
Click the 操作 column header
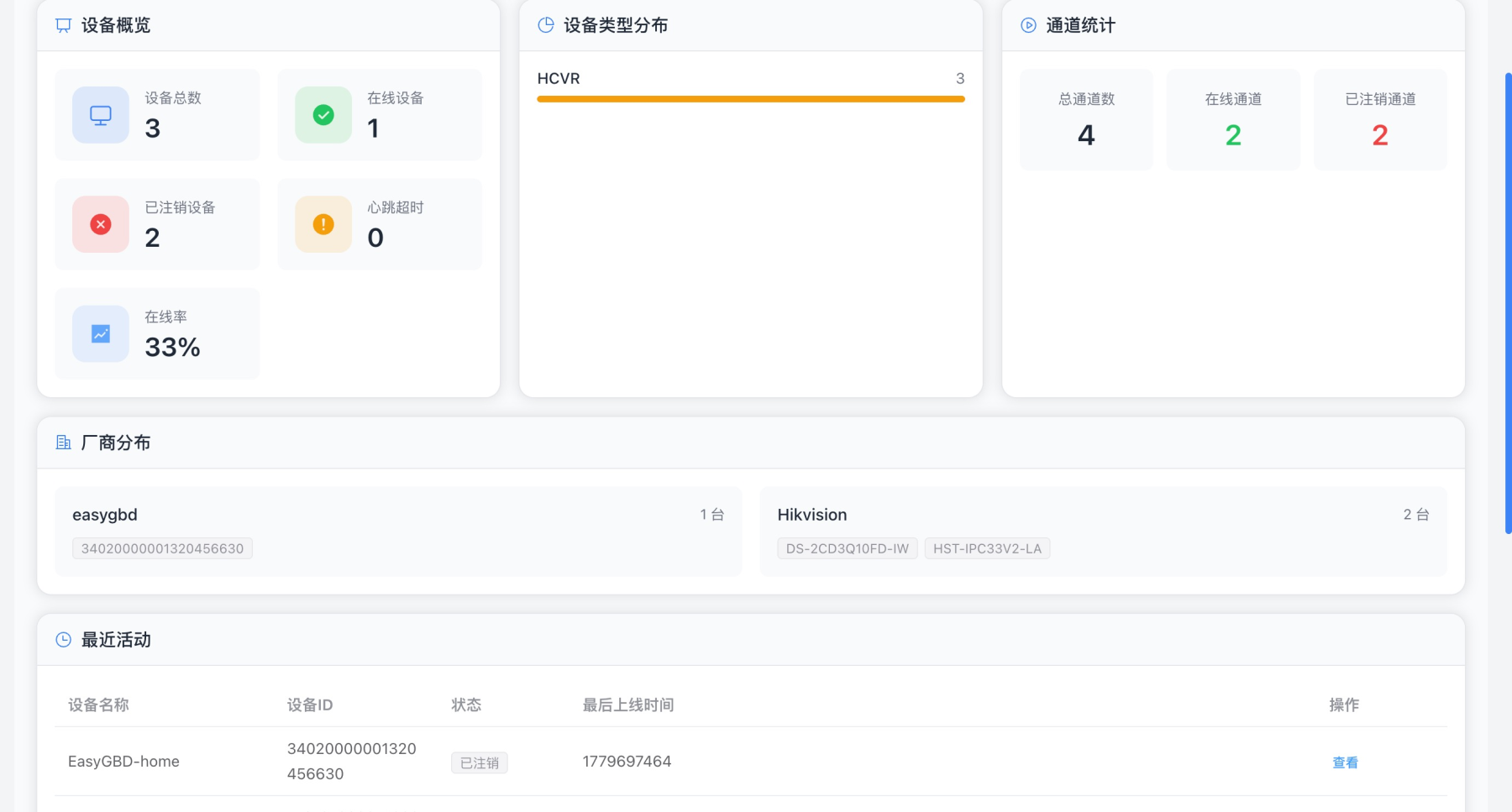(x=1344, y=705)
